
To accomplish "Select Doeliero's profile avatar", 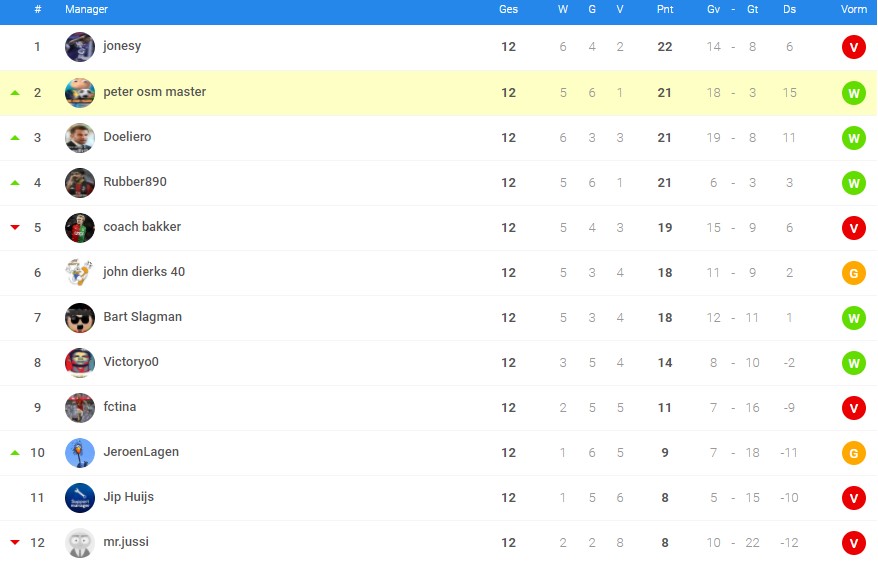I will click(80, 138).
